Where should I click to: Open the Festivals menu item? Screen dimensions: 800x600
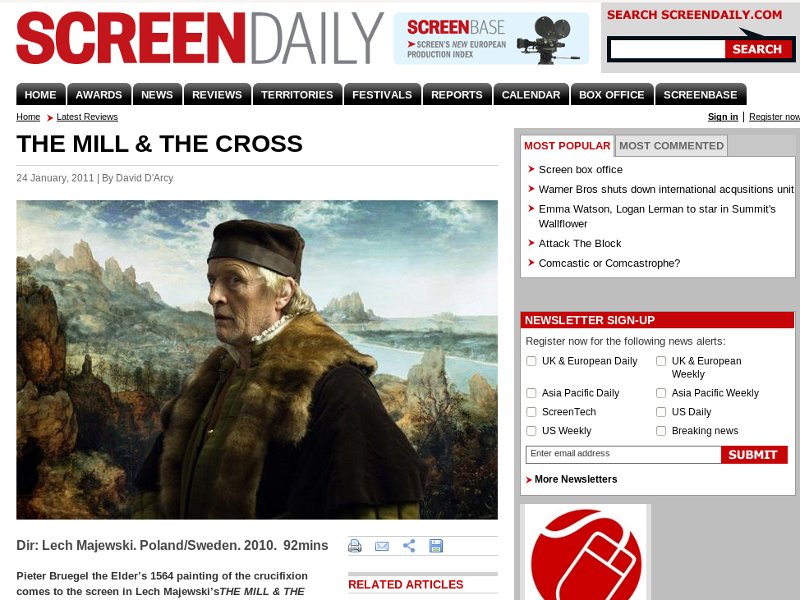(382, 94)
